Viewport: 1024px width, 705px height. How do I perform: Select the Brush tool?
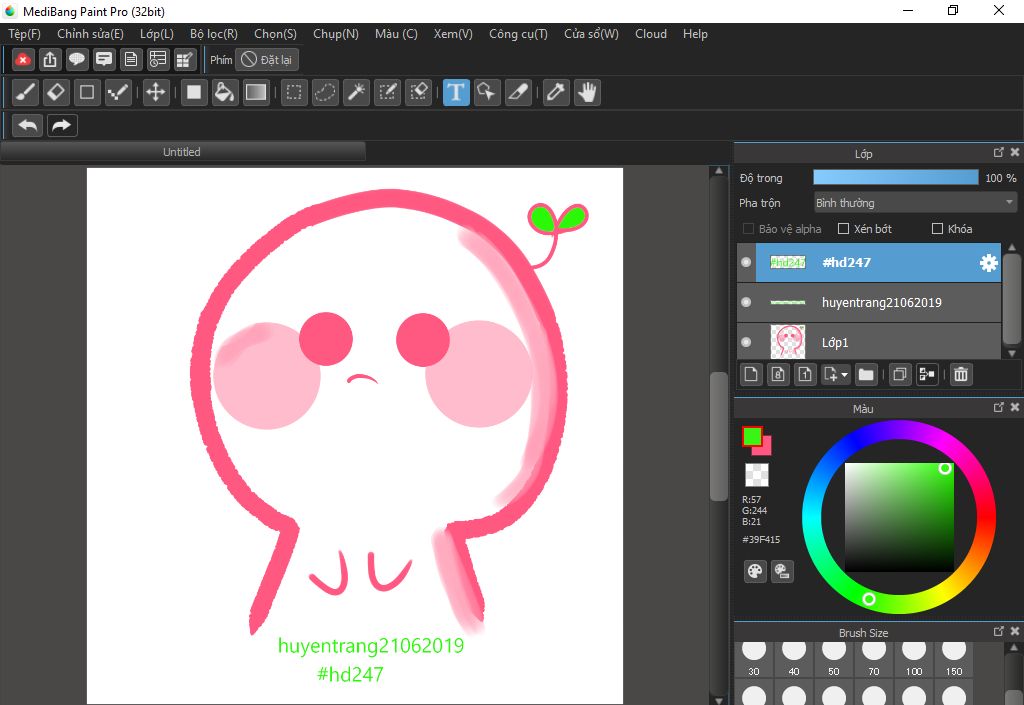pos(26,93)
